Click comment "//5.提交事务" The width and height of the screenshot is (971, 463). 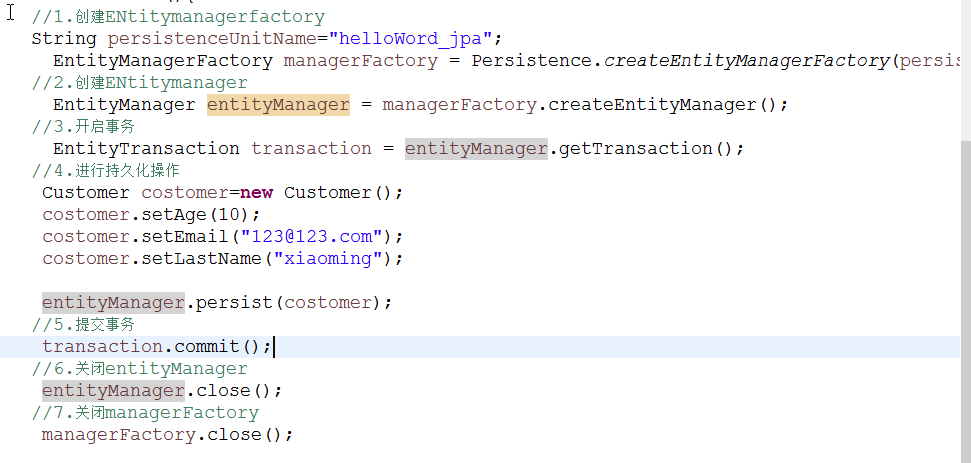coord(83,324)
